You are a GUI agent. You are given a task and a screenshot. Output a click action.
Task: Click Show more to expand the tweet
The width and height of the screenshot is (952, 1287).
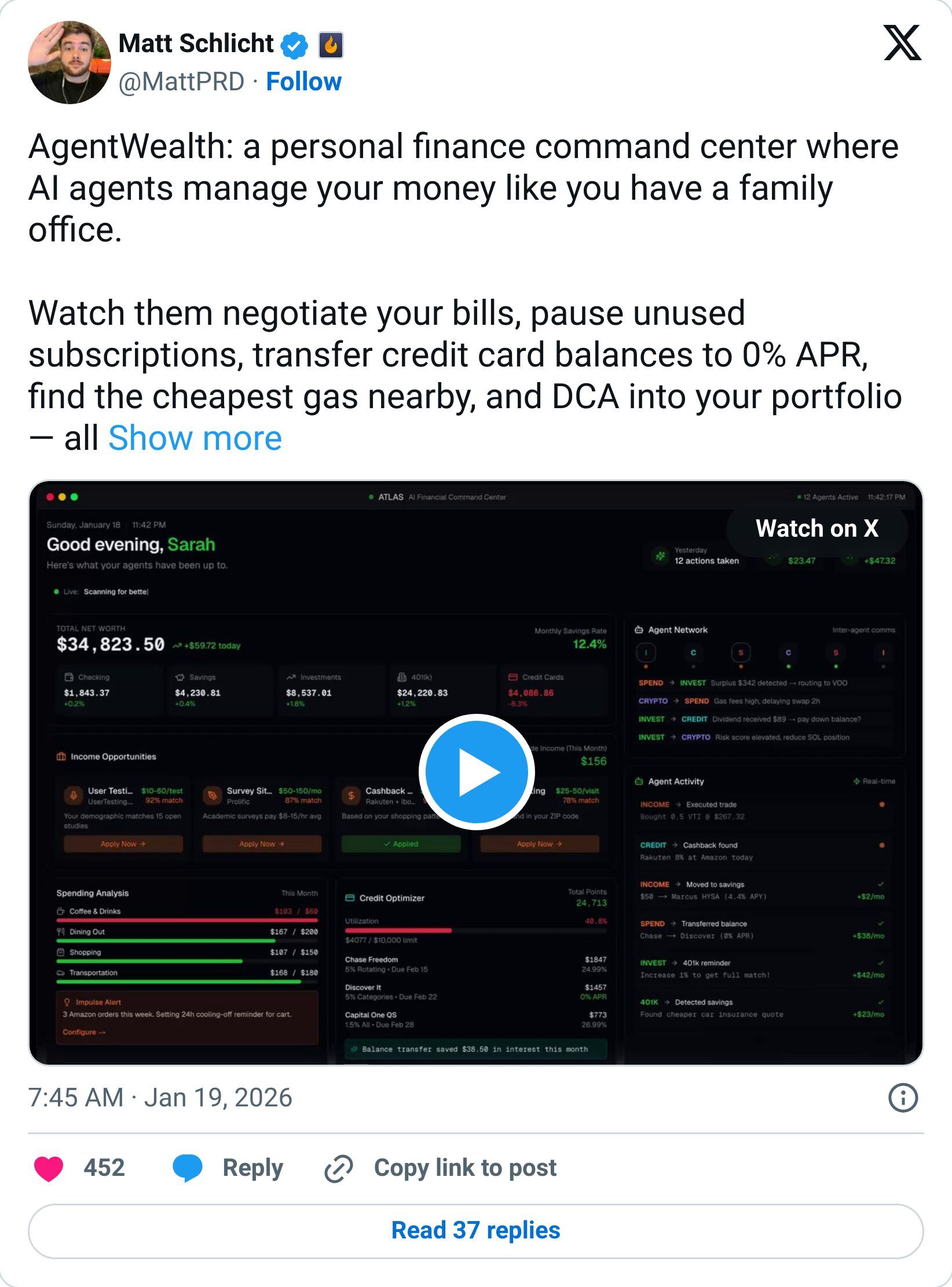click(x=194, y=439)
